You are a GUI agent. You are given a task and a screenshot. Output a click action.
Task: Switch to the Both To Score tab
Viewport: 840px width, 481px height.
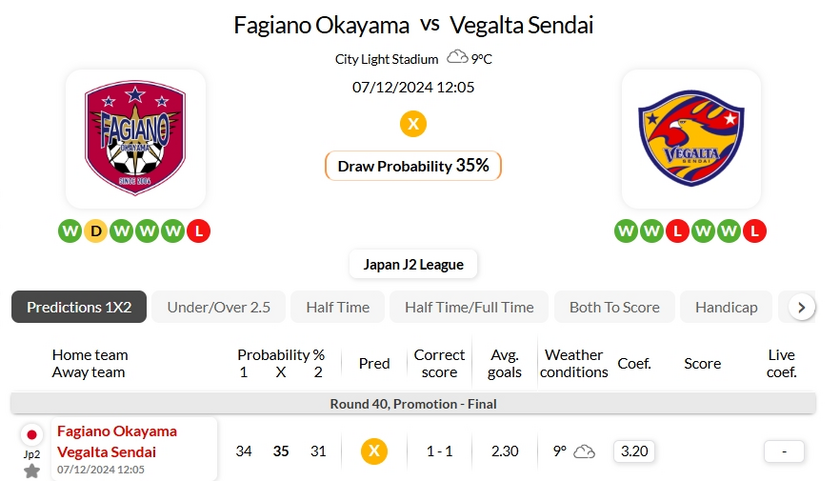[614, 307]
